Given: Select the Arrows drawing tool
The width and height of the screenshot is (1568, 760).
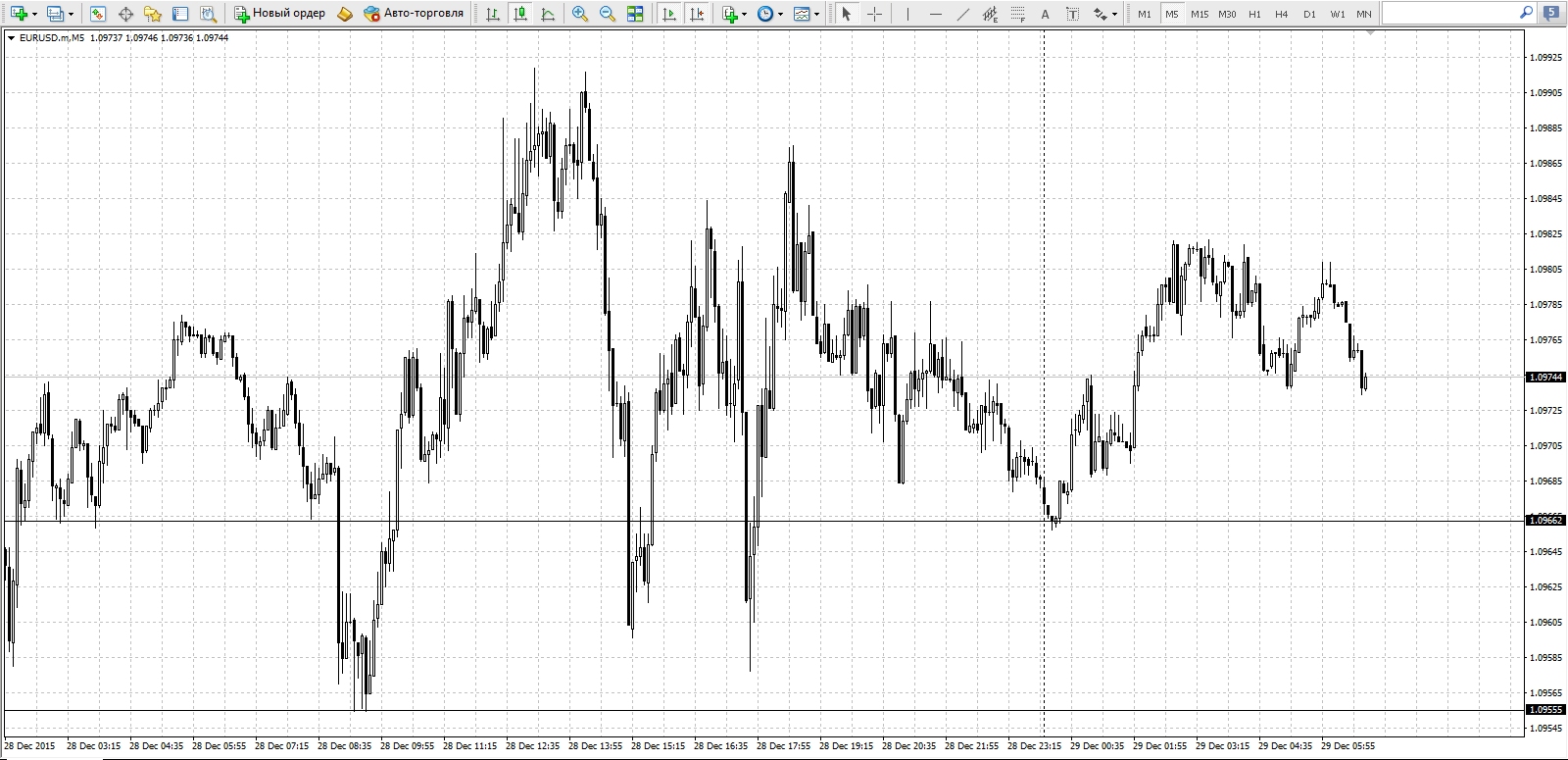Looking at the screenshot, I should [1101, 14].
